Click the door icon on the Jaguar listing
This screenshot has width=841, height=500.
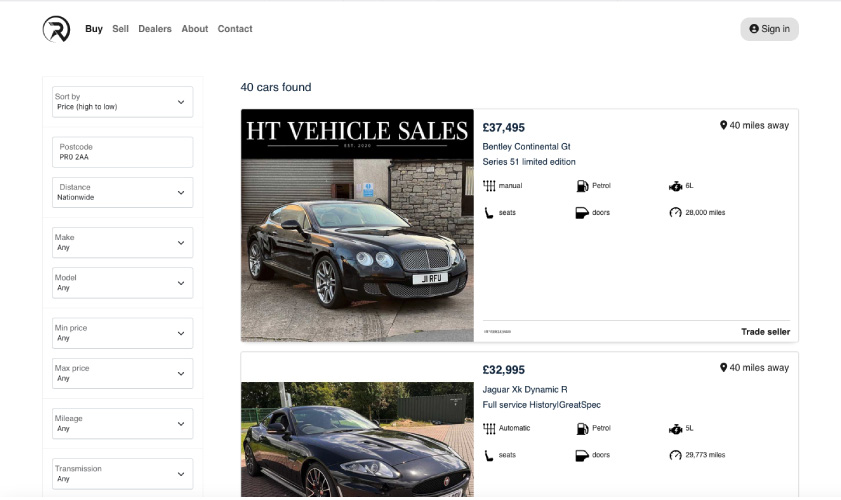(x=582, y=455)
